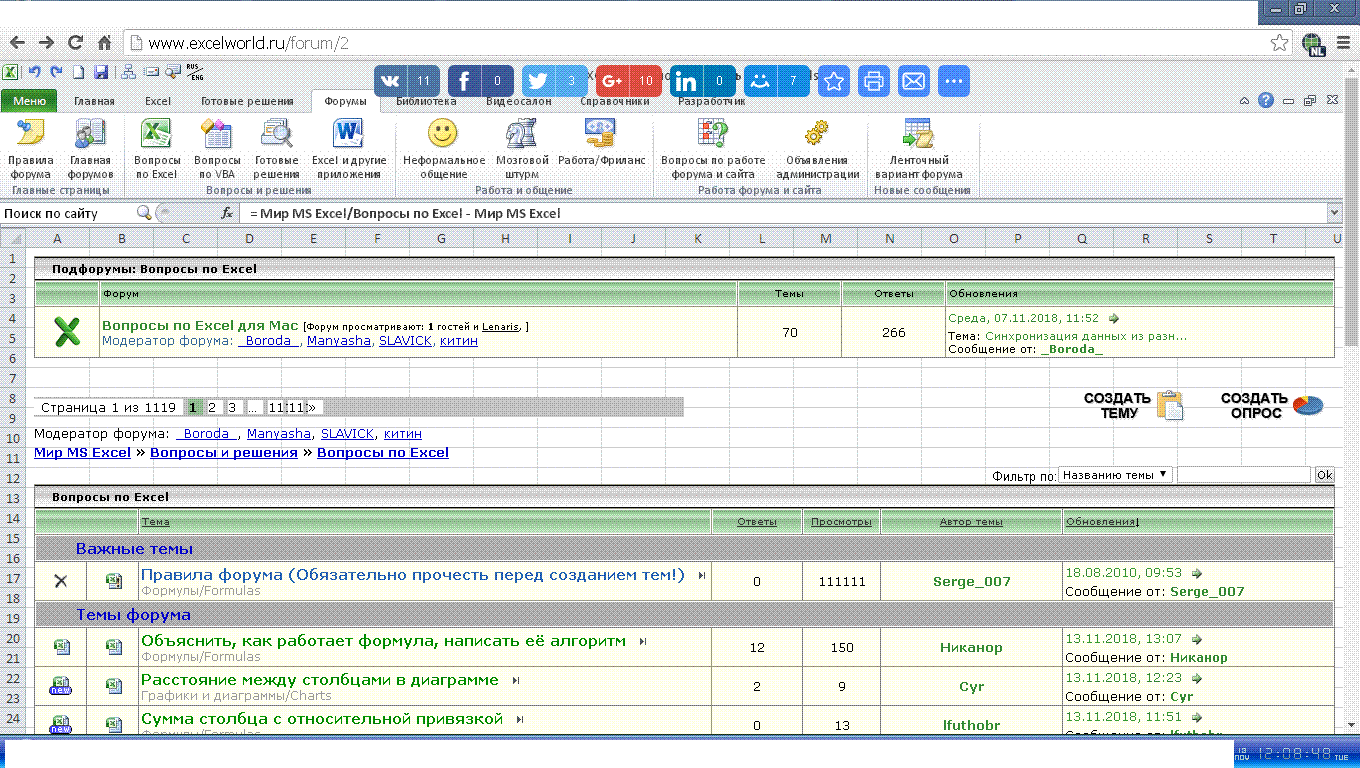Image resolution: width=1360 pixels, height=768 pixels.
Task: Switch to the Видеосалон ribbon tab
Action: [518, 101]
